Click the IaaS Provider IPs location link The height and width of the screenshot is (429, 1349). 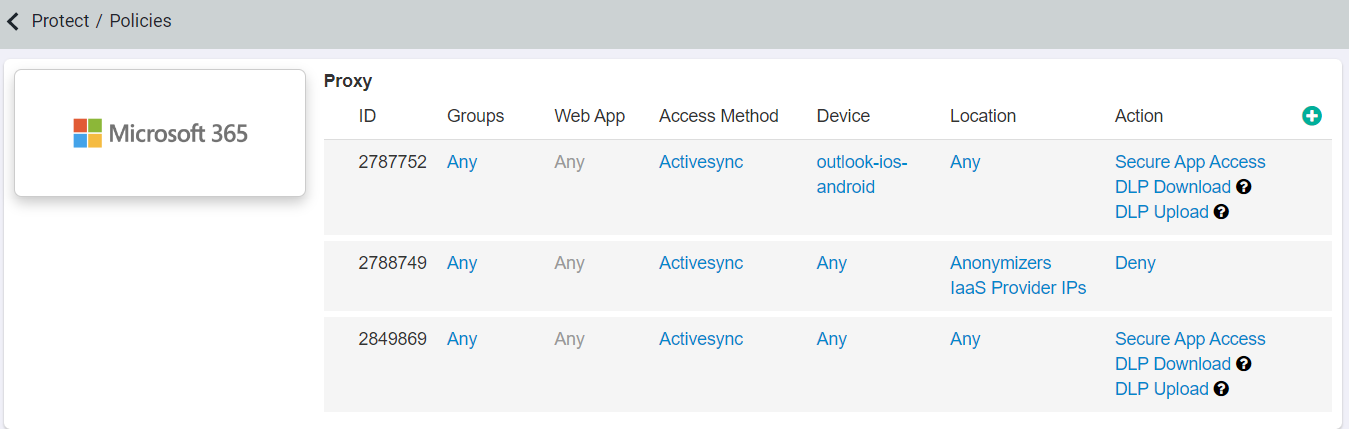pos(1018,288)
